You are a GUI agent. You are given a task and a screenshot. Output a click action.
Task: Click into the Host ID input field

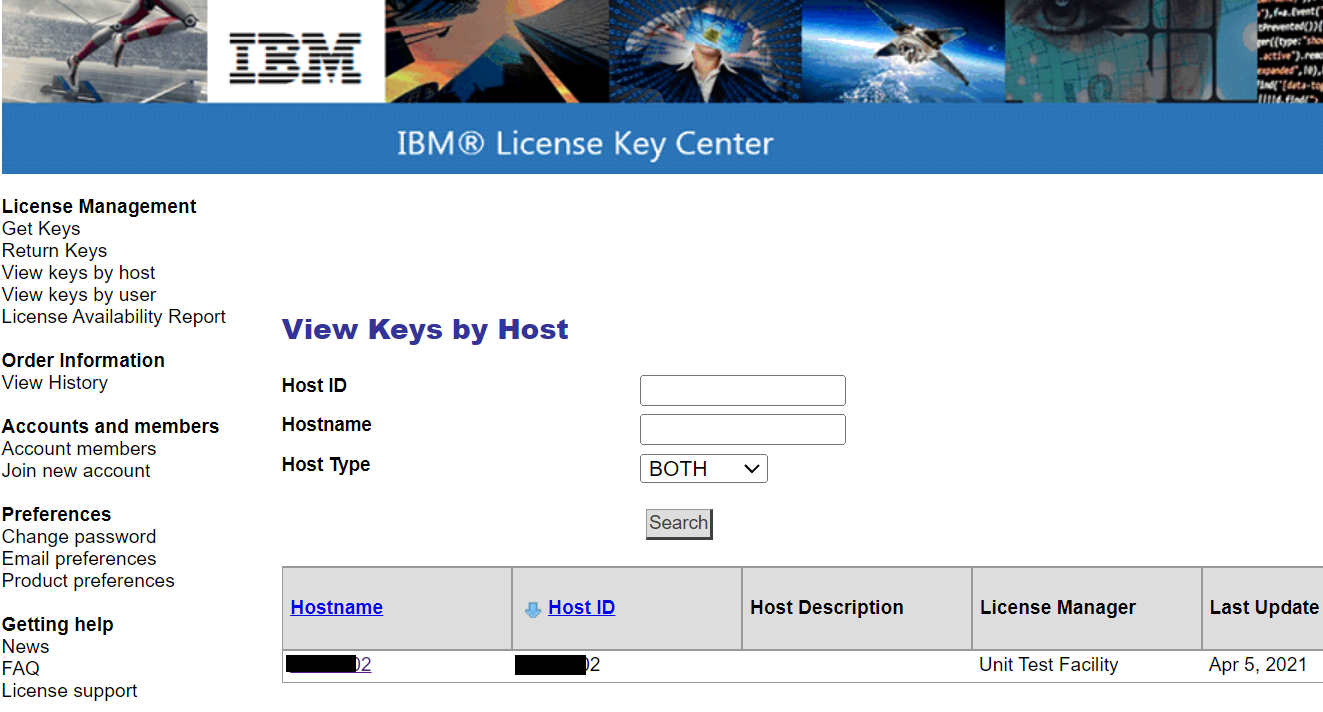click(x=743, y=390)
